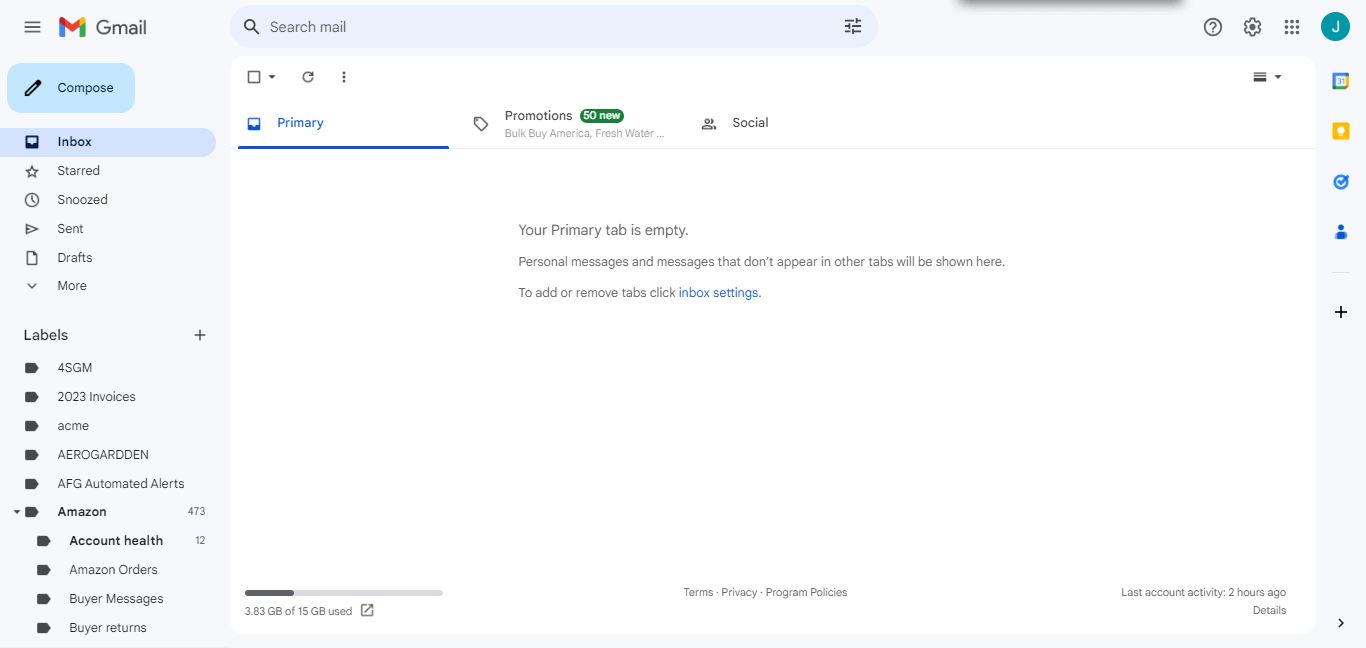Open storage management link icon
The image size is (1366, 648).
point(367,610)
